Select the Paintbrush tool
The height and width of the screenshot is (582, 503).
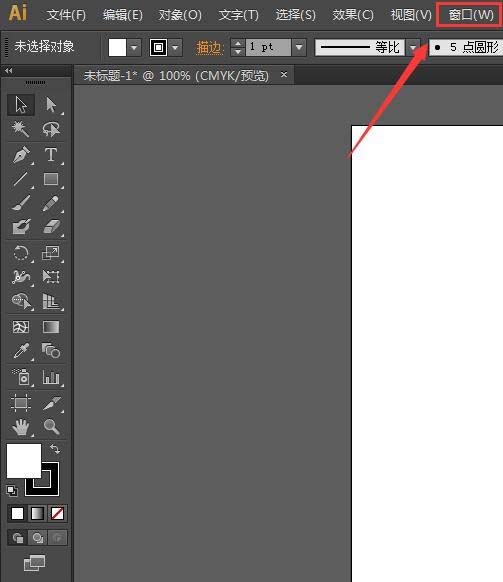click(21, 203)
